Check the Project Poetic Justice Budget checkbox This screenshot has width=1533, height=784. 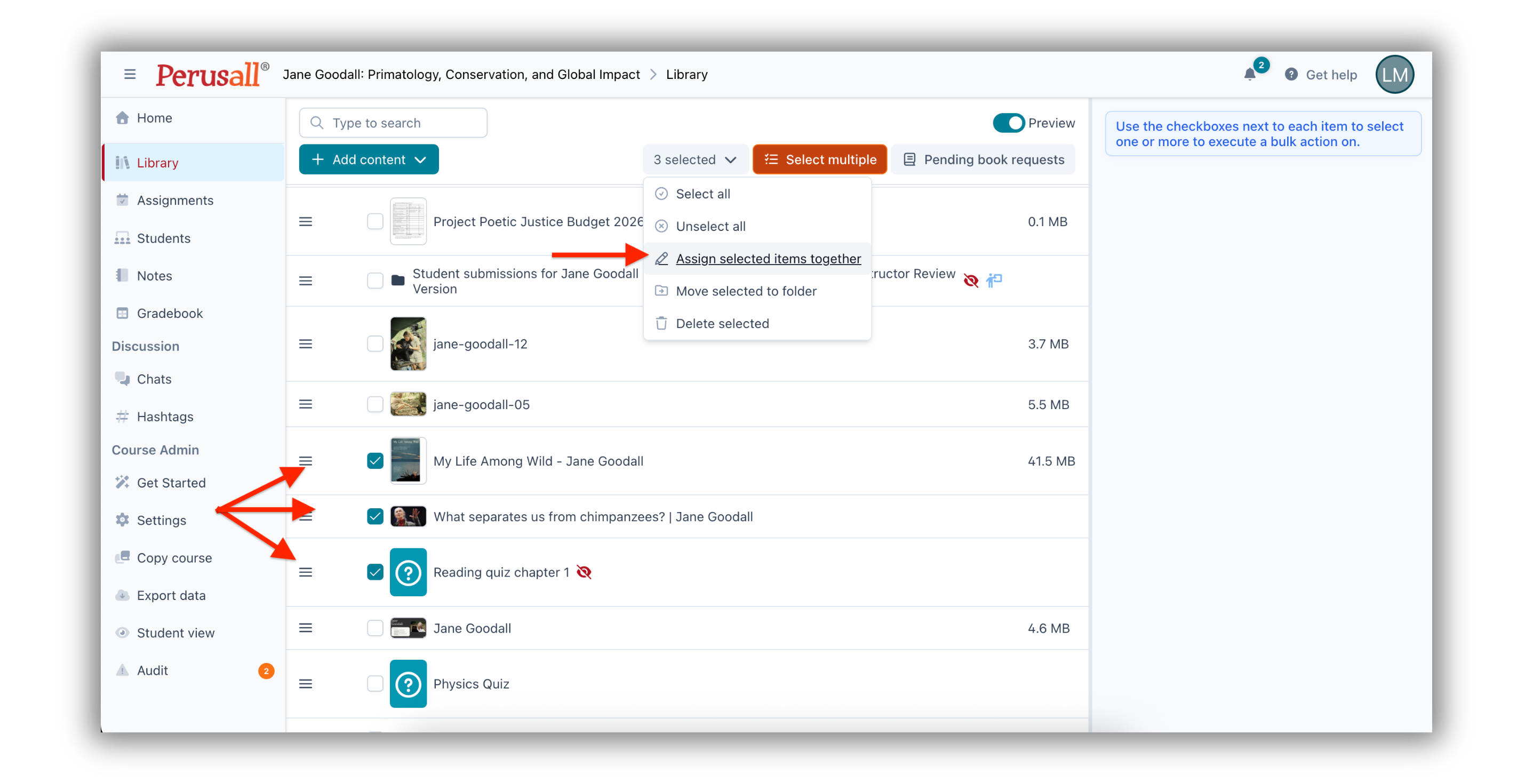pos(375,221)
